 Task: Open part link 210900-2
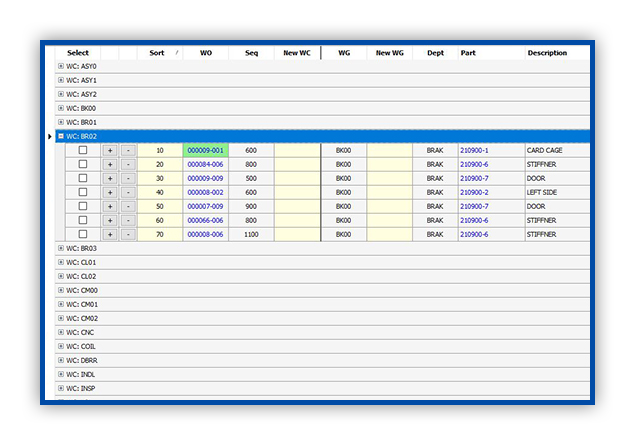tap(474, 192)
